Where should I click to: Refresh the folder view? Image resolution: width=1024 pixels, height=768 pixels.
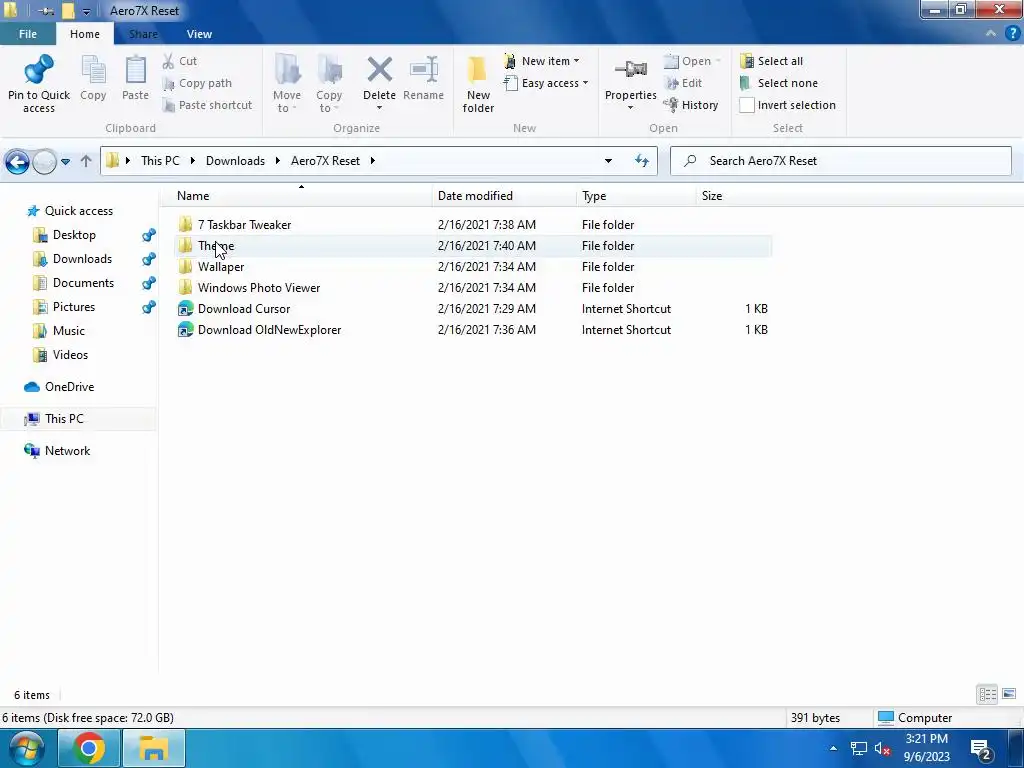tap(642, 161)
